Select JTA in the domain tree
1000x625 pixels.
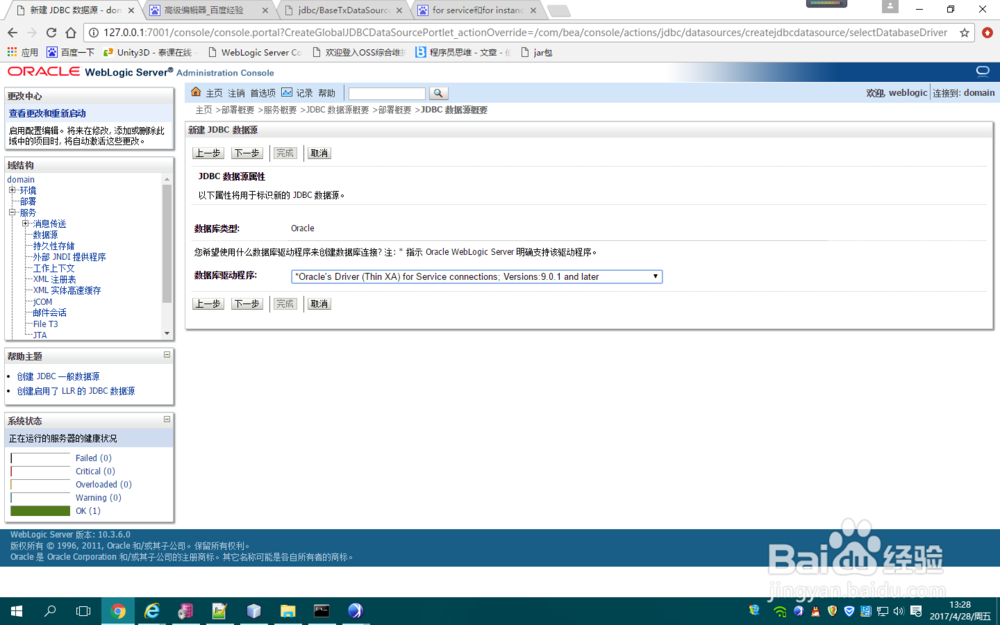pos(40,335)
